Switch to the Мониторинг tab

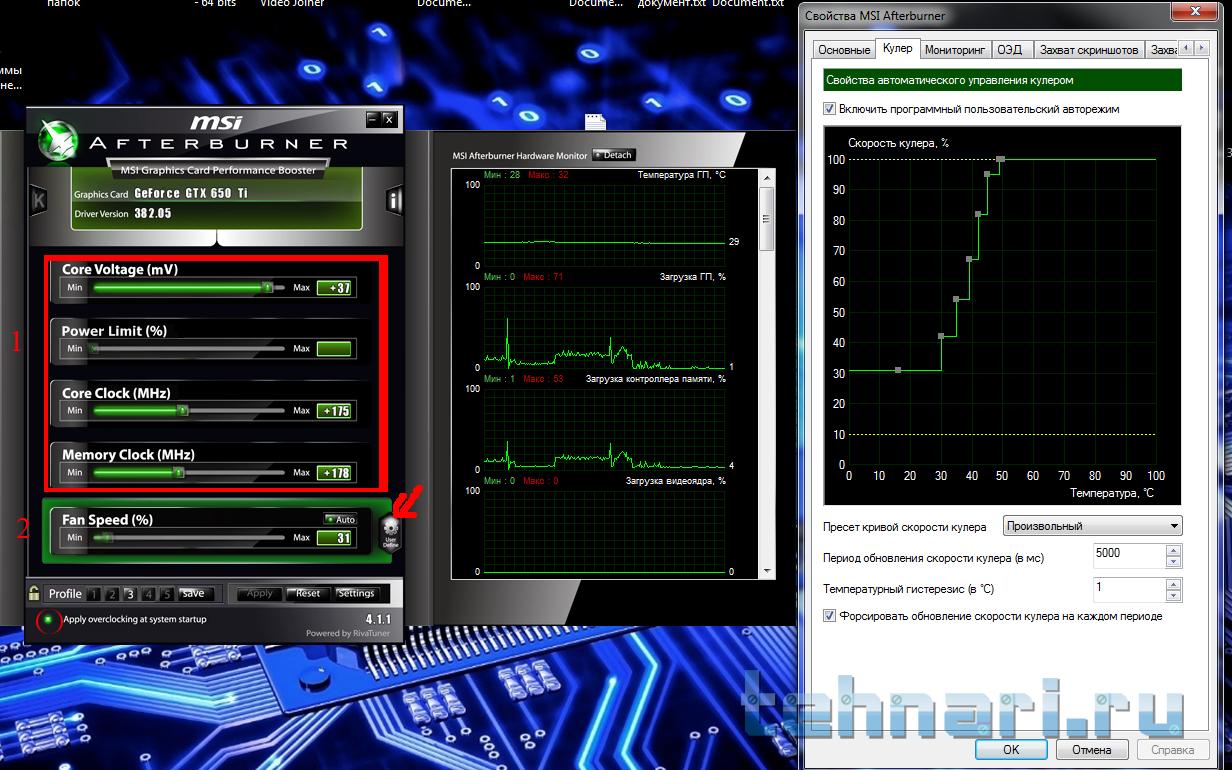click(x=955, y=50)
